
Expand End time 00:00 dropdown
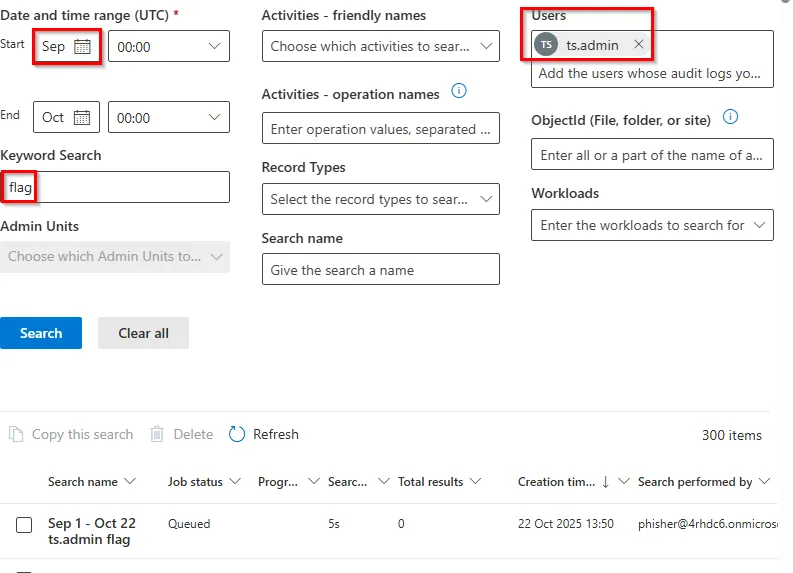215,118
